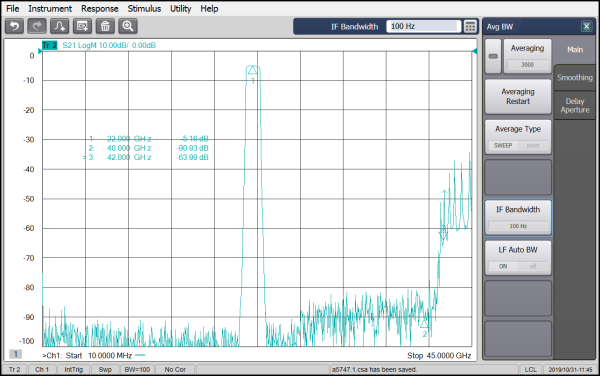
Task: Click the IF Bandwidth 100 Hz softkey
Action: pyautogui.click(x=518, y=217)
